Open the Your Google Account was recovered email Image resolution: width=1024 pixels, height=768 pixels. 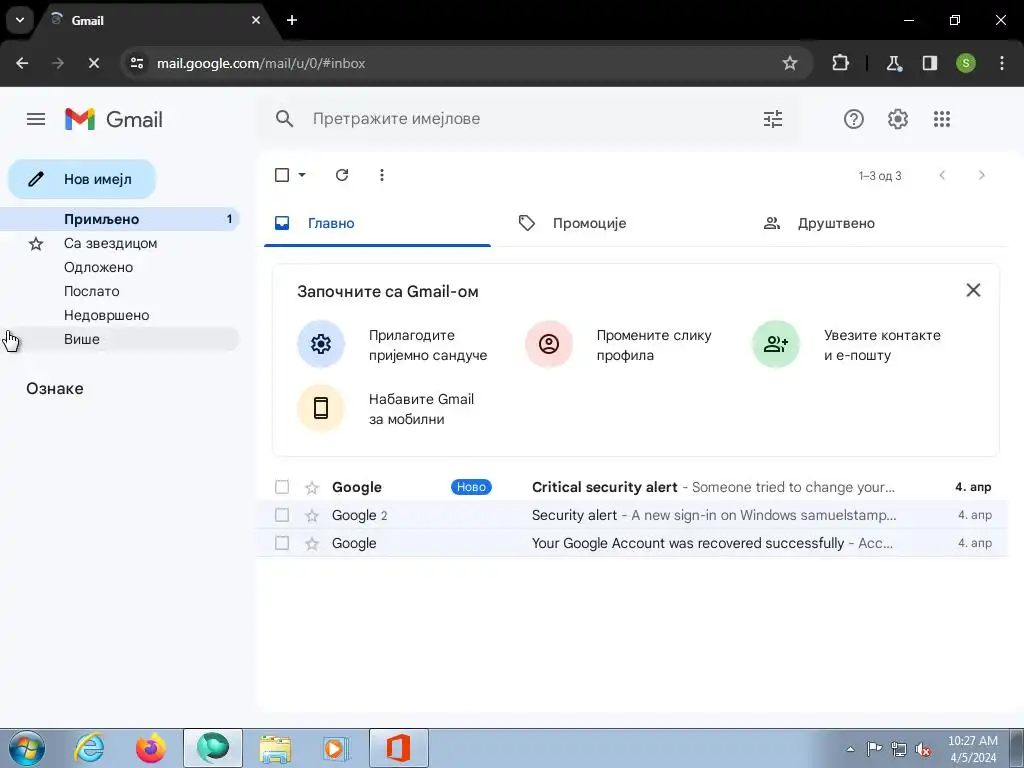tap(632, 543)
